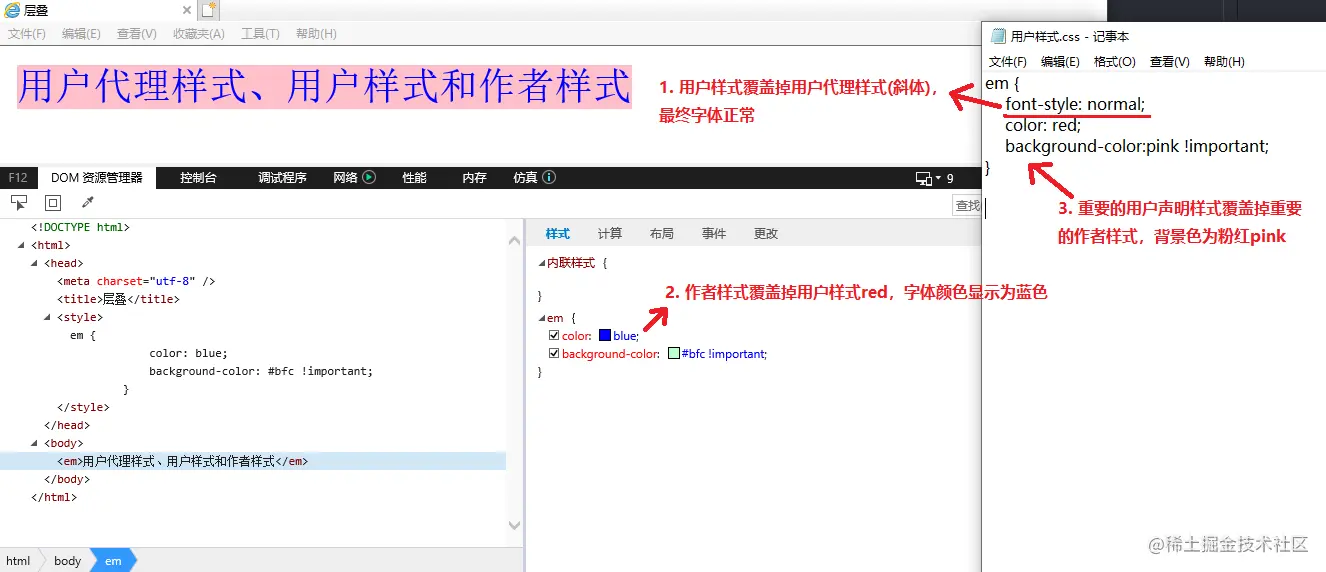Viewport: 1326px width, 572px height.
Task: Open the browser 收藏夹(A) menu
Action: point(199,34)
